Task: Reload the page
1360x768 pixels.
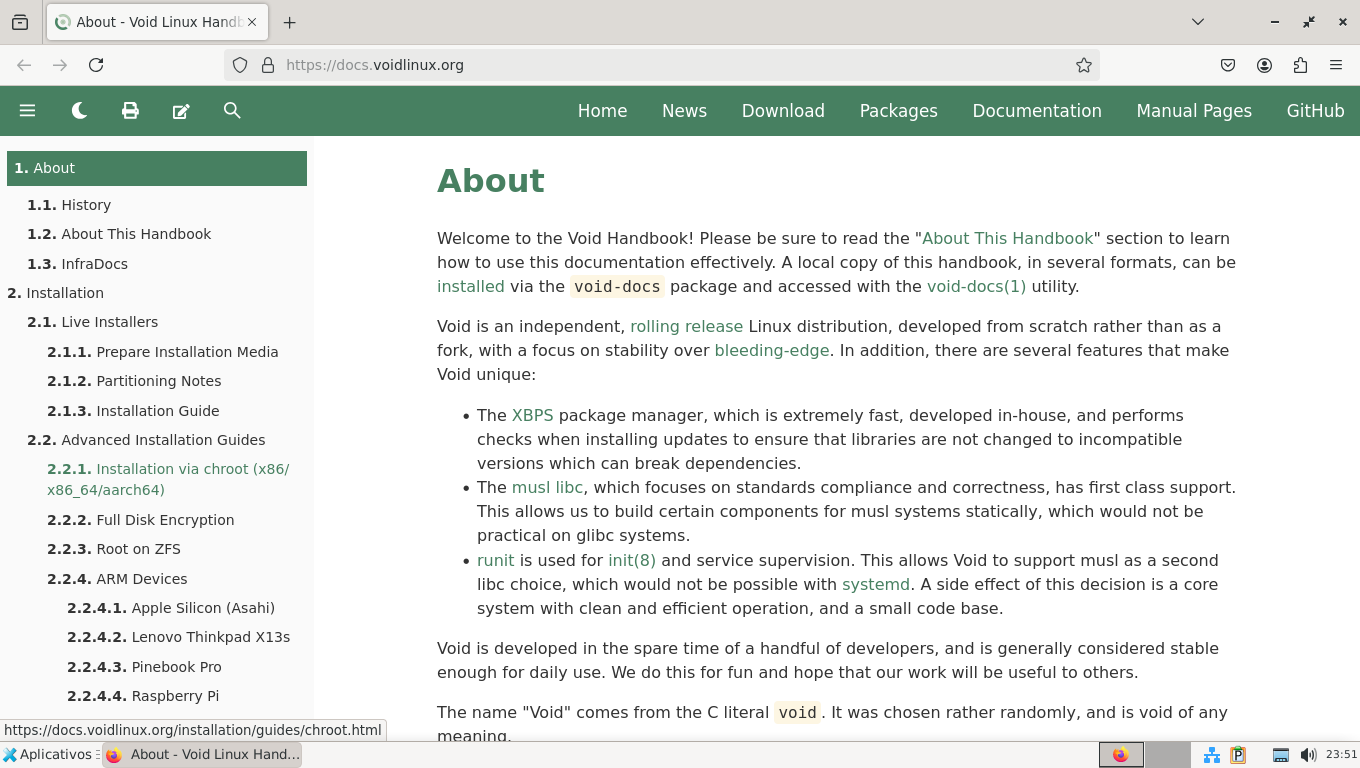Action: pyautogui.click(x=96, y=65)
